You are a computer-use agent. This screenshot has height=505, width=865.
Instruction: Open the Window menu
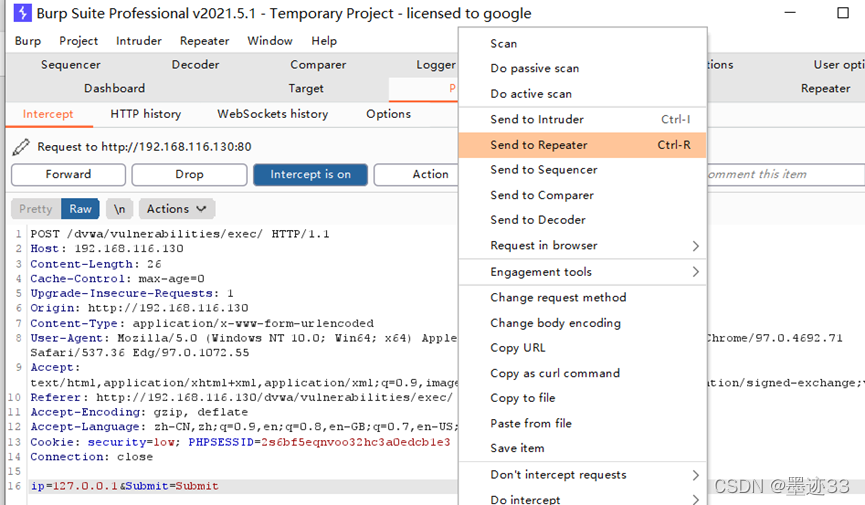270,41
